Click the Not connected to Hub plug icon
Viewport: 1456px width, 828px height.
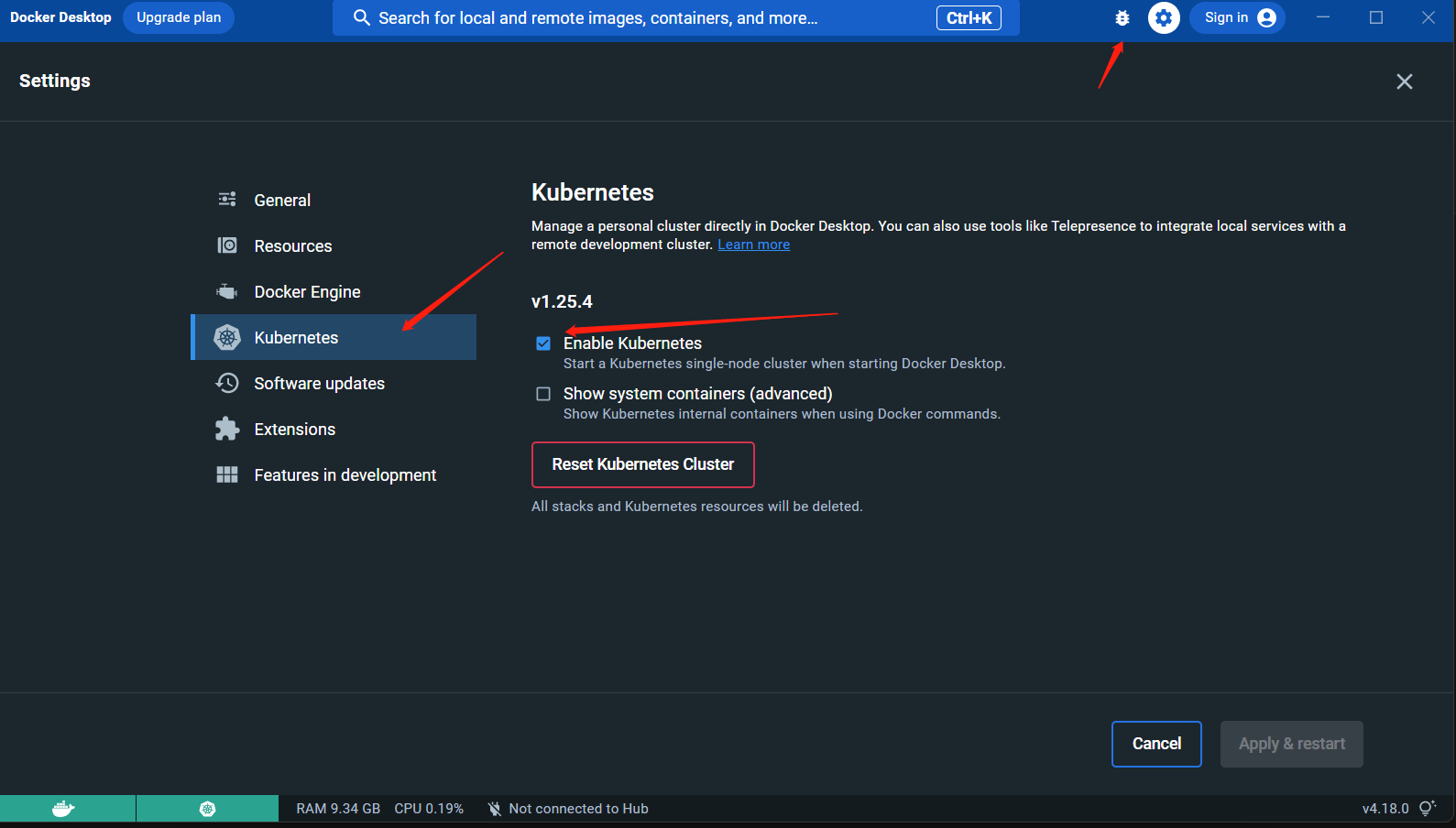point(495,809)
